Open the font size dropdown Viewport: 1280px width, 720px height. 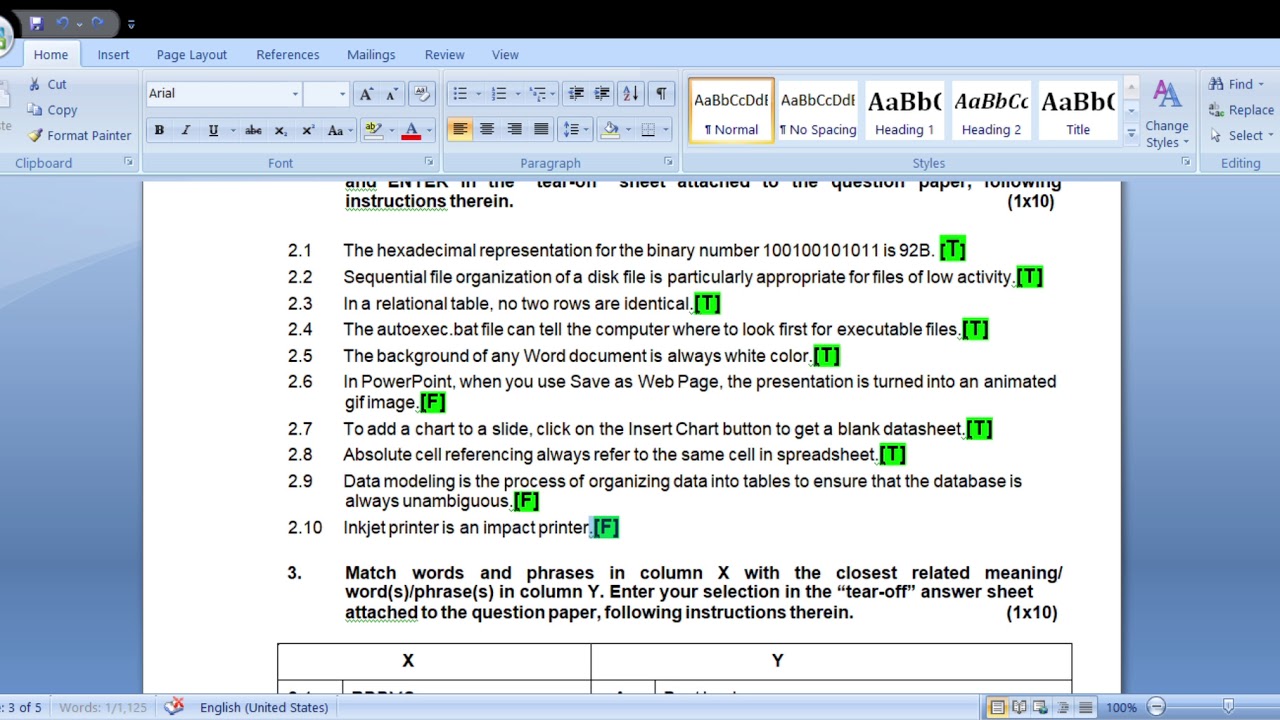342,94
